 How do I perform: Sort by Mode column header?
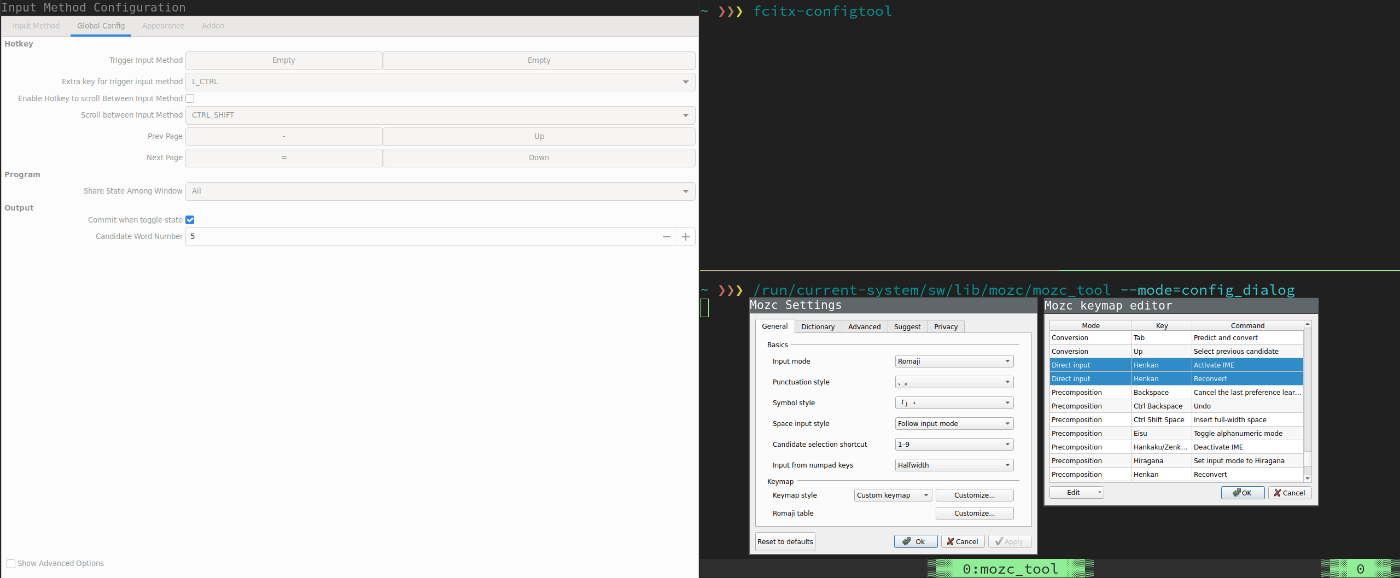click(1090, 325)
